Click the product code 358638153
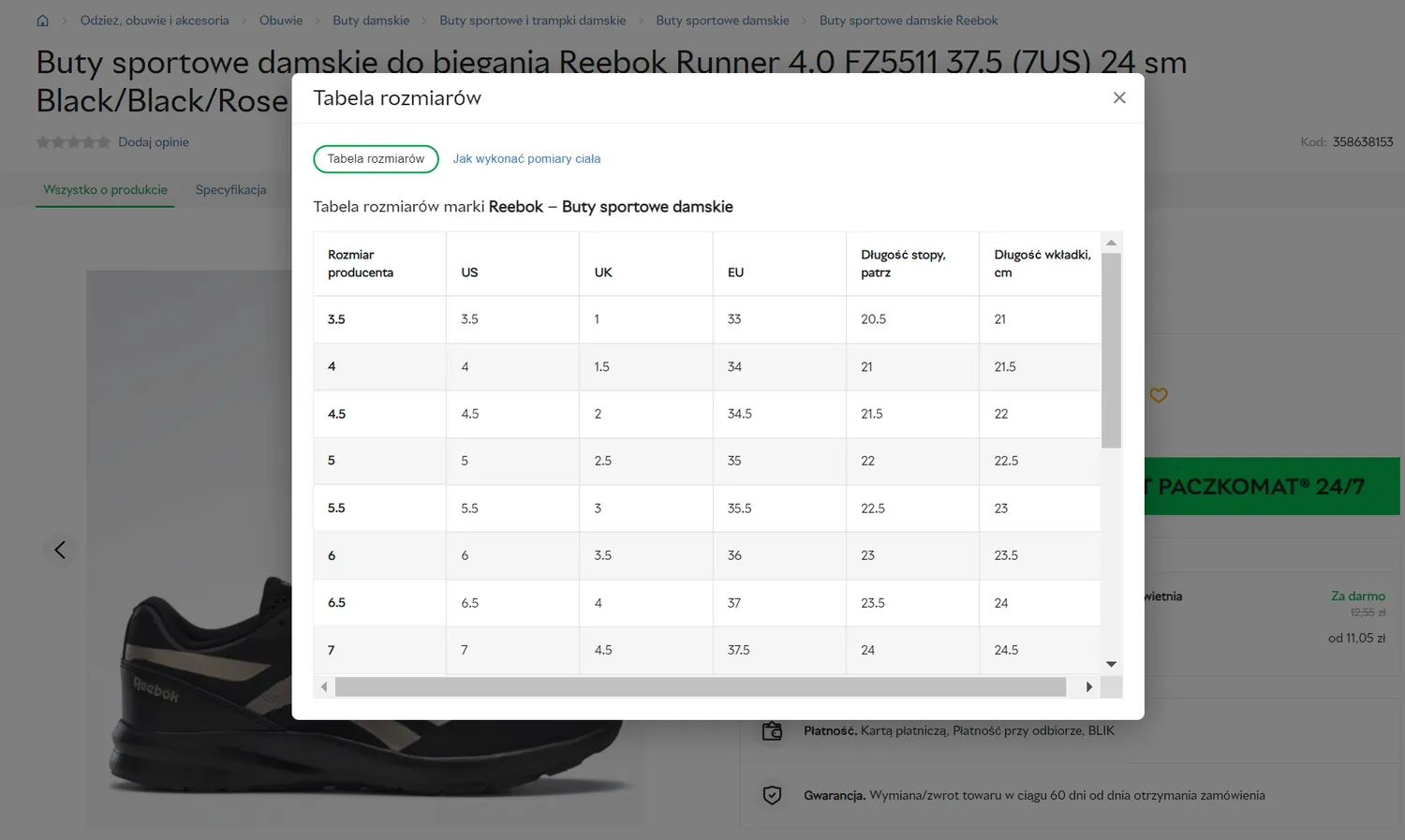This screenshot has width=1405, height=840. coord(1363,142)
